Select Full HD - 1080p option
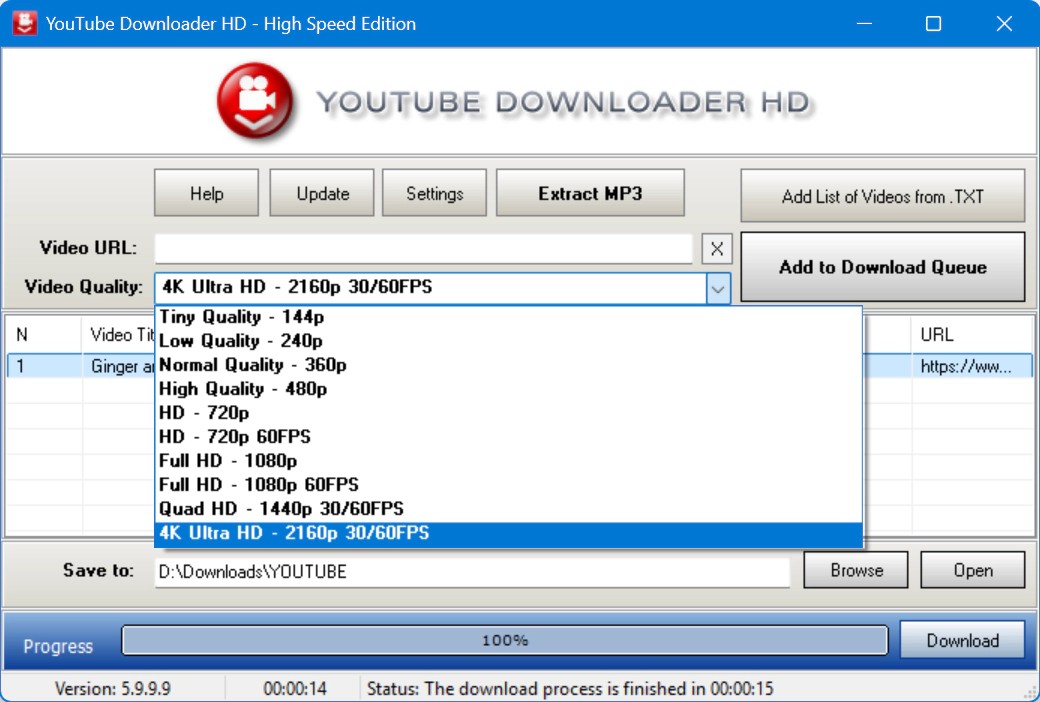Viewport: 1040px width, 702px height. coord(228,461)
